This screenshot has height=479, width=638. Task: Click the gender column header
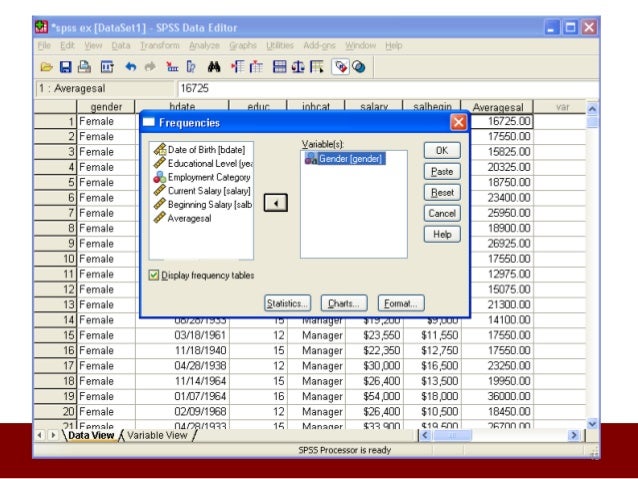[x=106, y=107]
